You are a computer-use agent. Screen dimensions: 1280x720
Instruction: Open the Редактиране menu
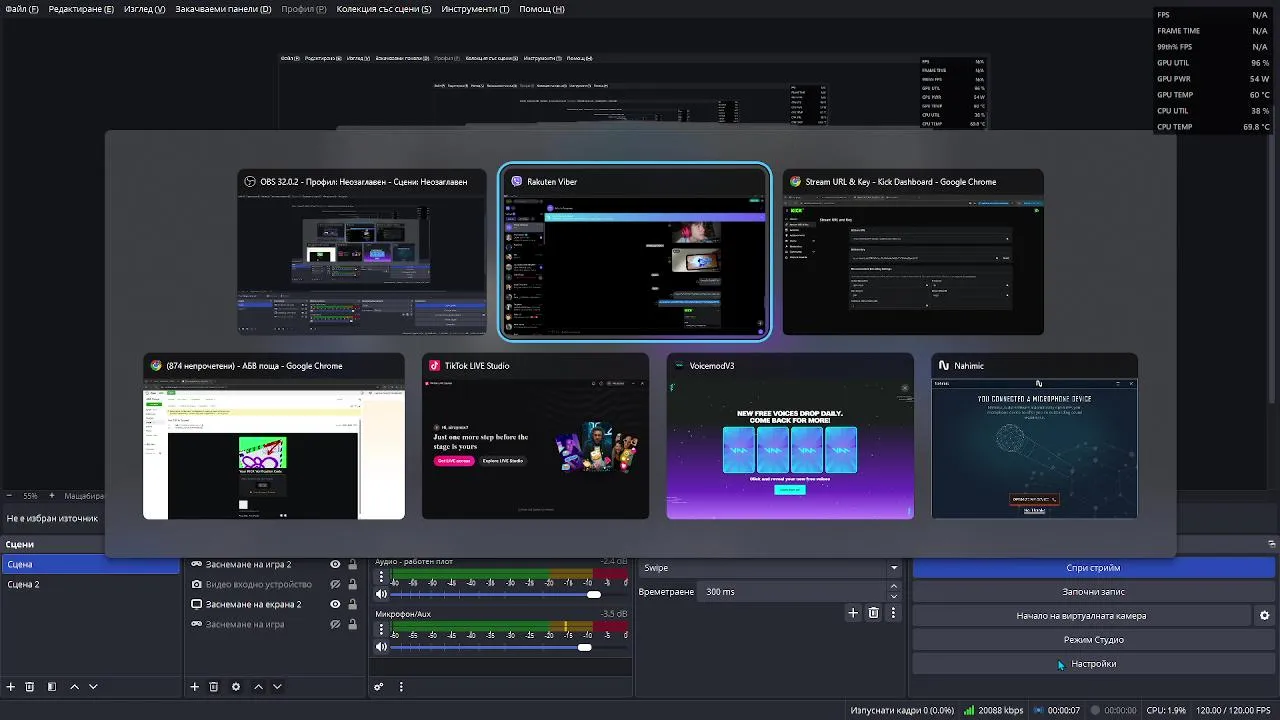81,9
